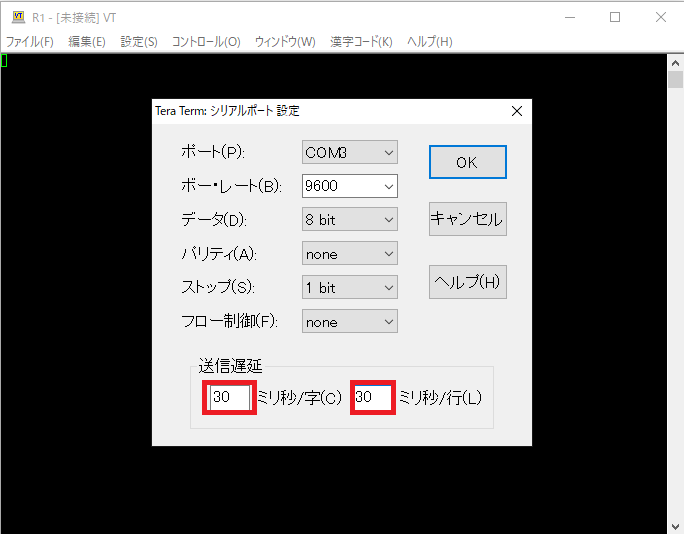Image resolution: width=684 pixels, height=534 pixels.
Task: Click the ボー・レート(B) label
Action: (231, 186)
